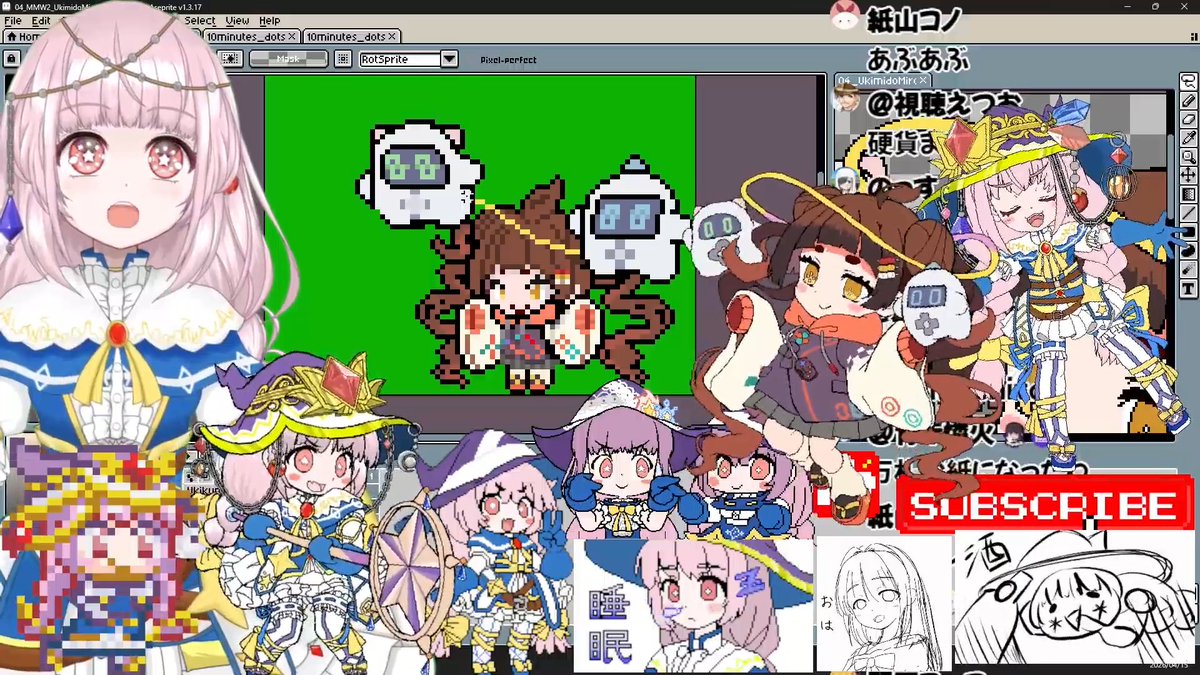
Task: Click the 紙山コノ channel name text
Action: pos(912,18)
